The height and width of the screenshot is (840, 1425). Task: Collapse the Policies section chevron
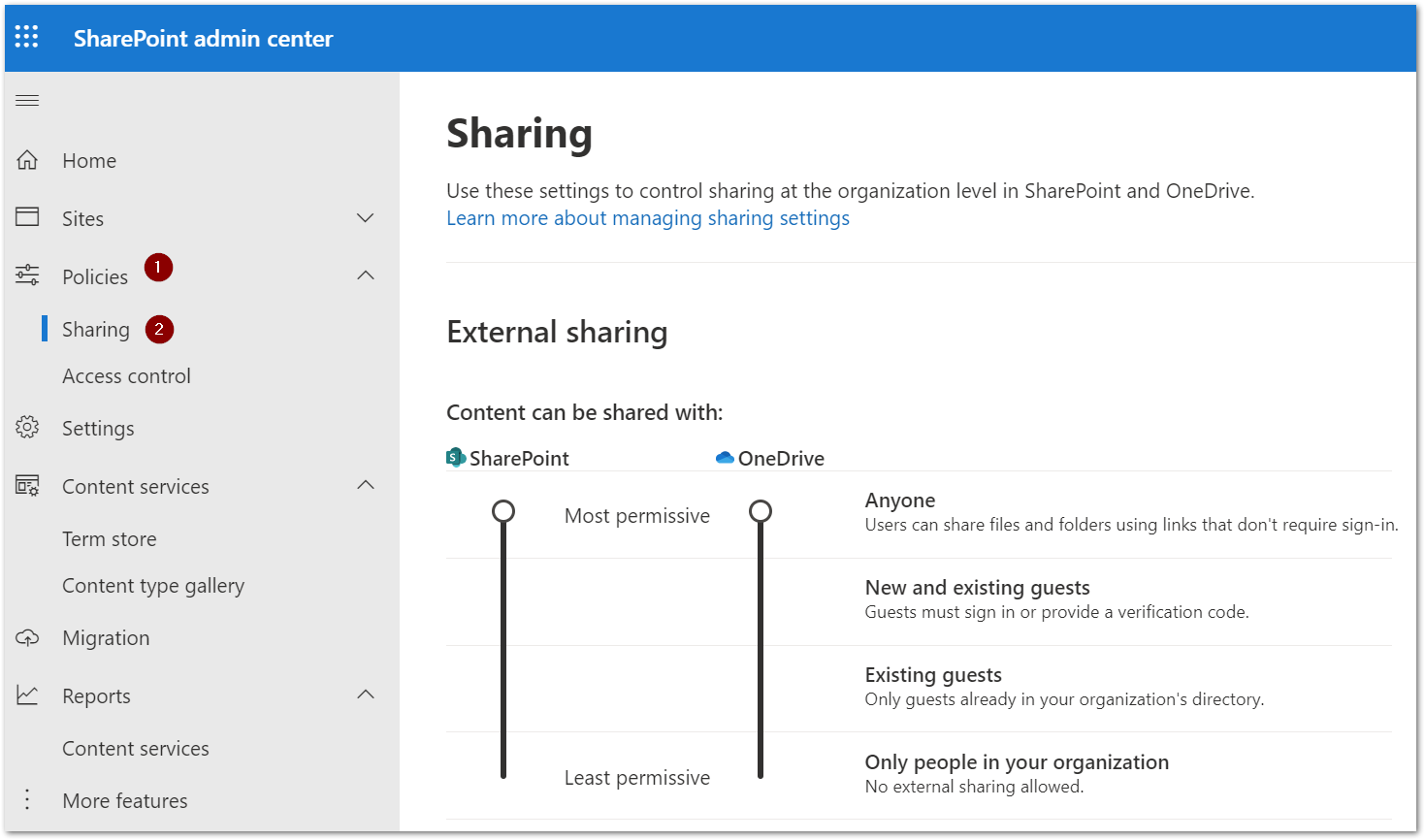click(366, 275)
